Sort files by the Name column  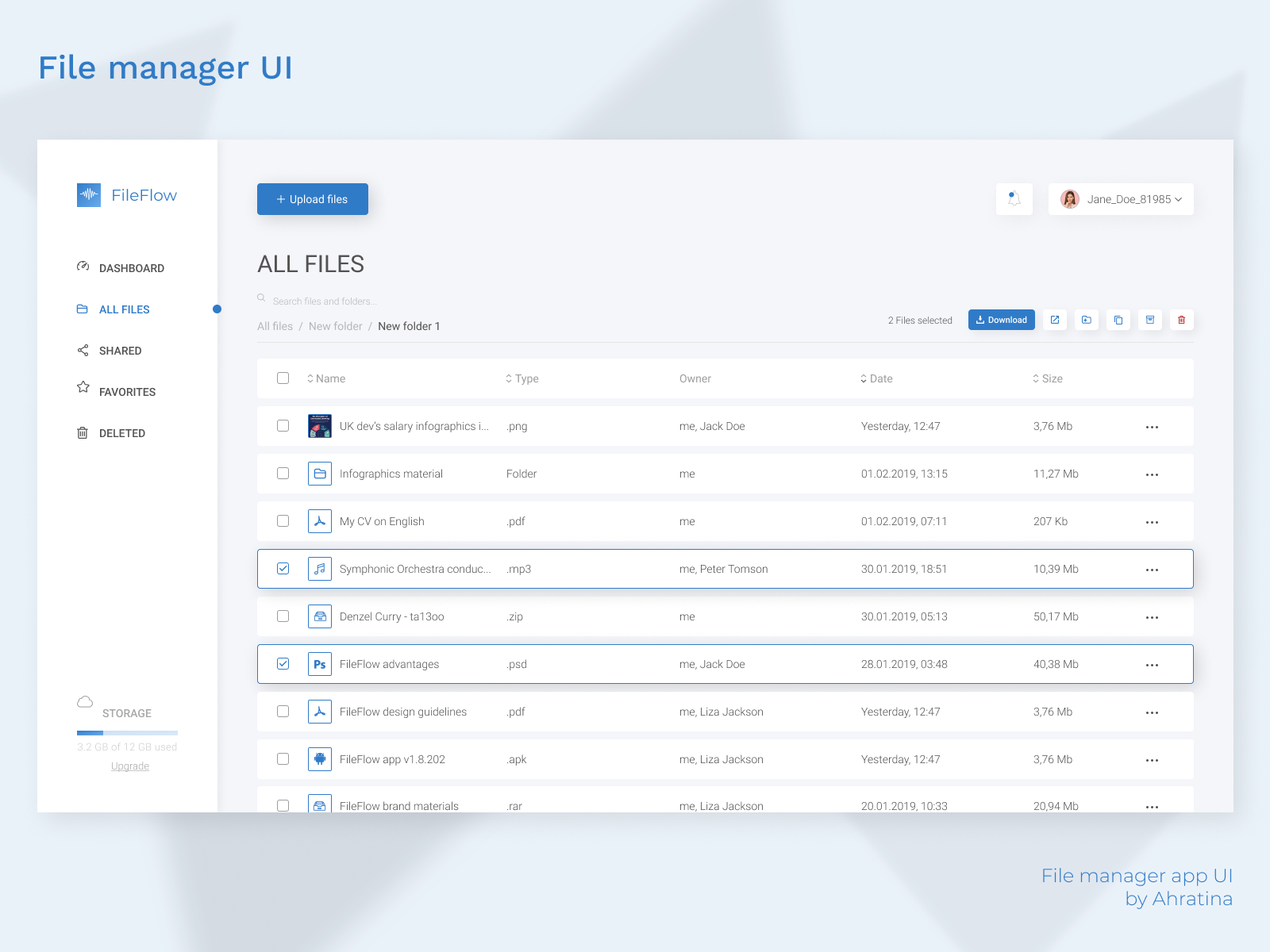coord(325,378)
